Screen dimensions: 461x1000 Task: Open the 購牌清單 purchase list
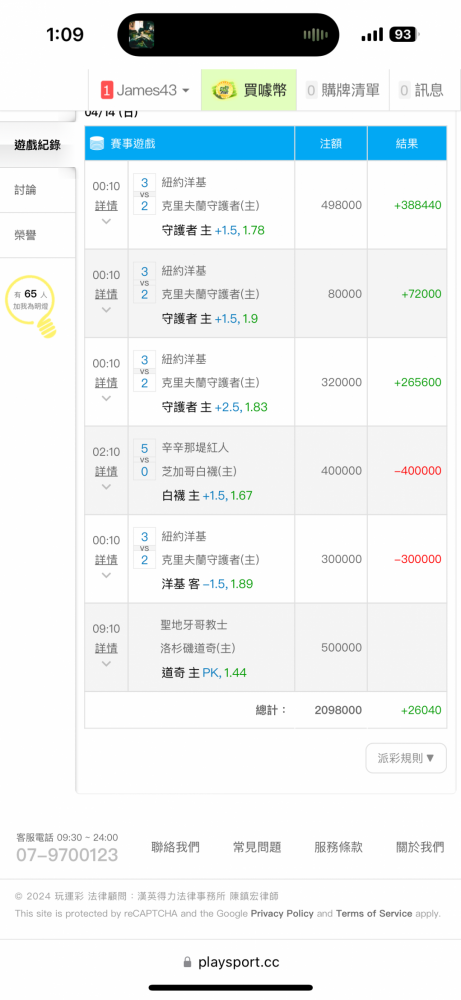[342, 91]
